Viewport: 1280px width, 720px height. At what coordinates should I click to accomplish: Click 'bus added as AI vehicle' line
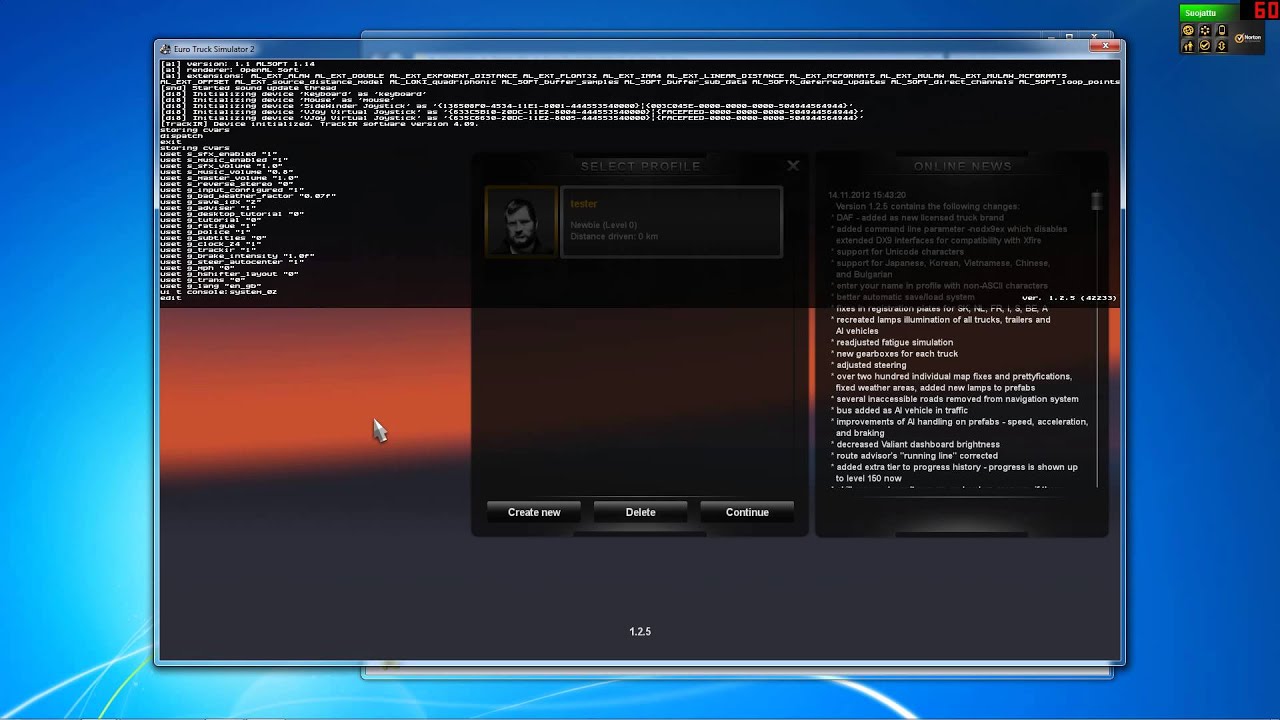[899, 410]
